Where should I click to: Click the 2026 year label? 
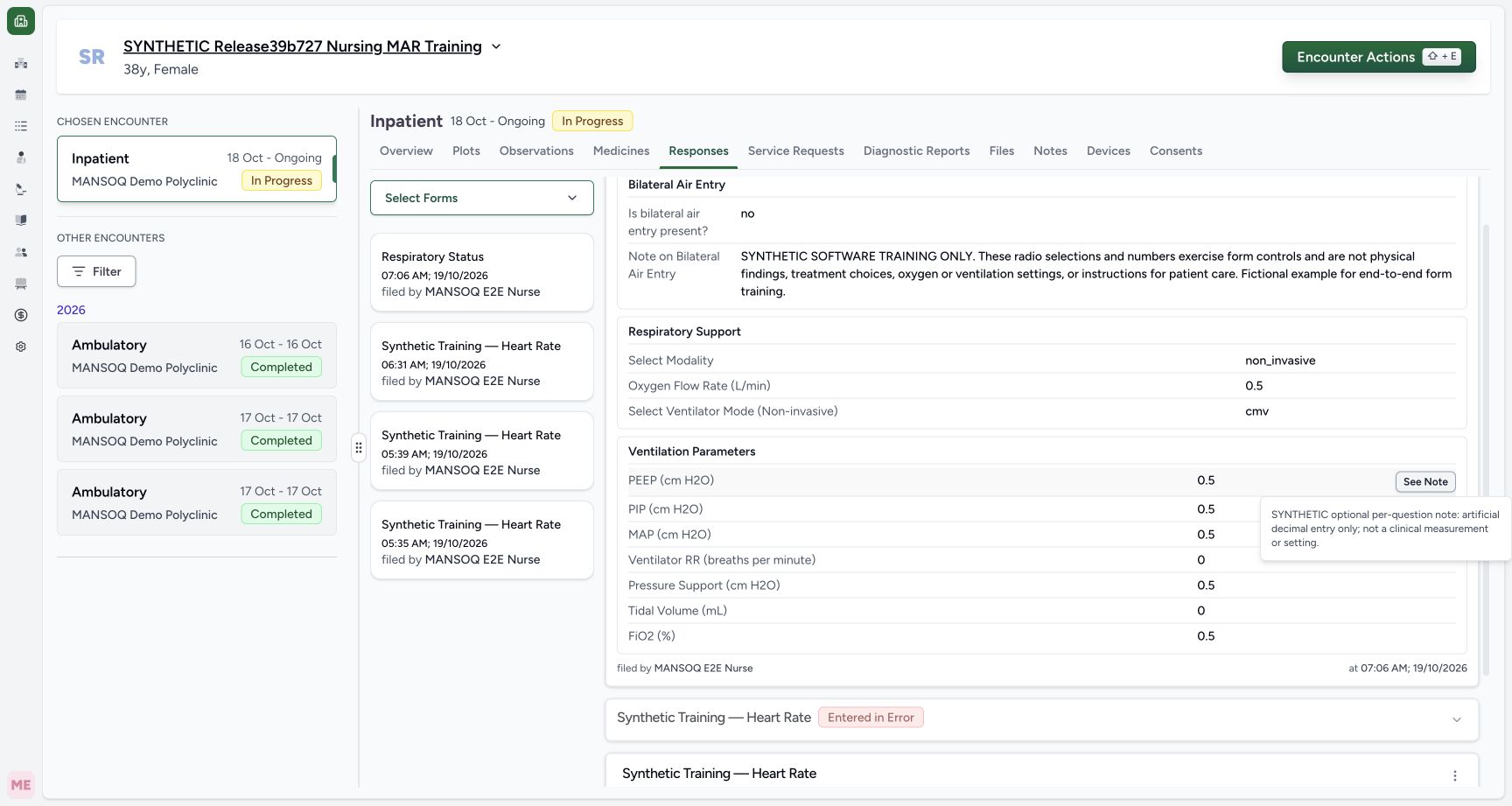[x=71, y=310]
